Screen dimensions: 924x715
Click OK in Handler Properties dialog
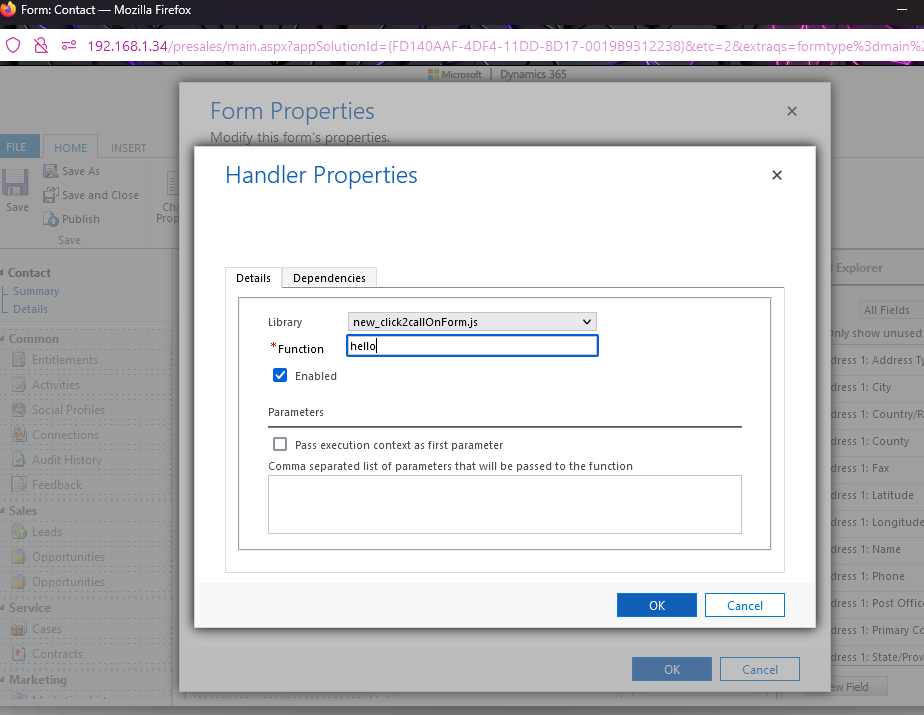pos(656,605)
